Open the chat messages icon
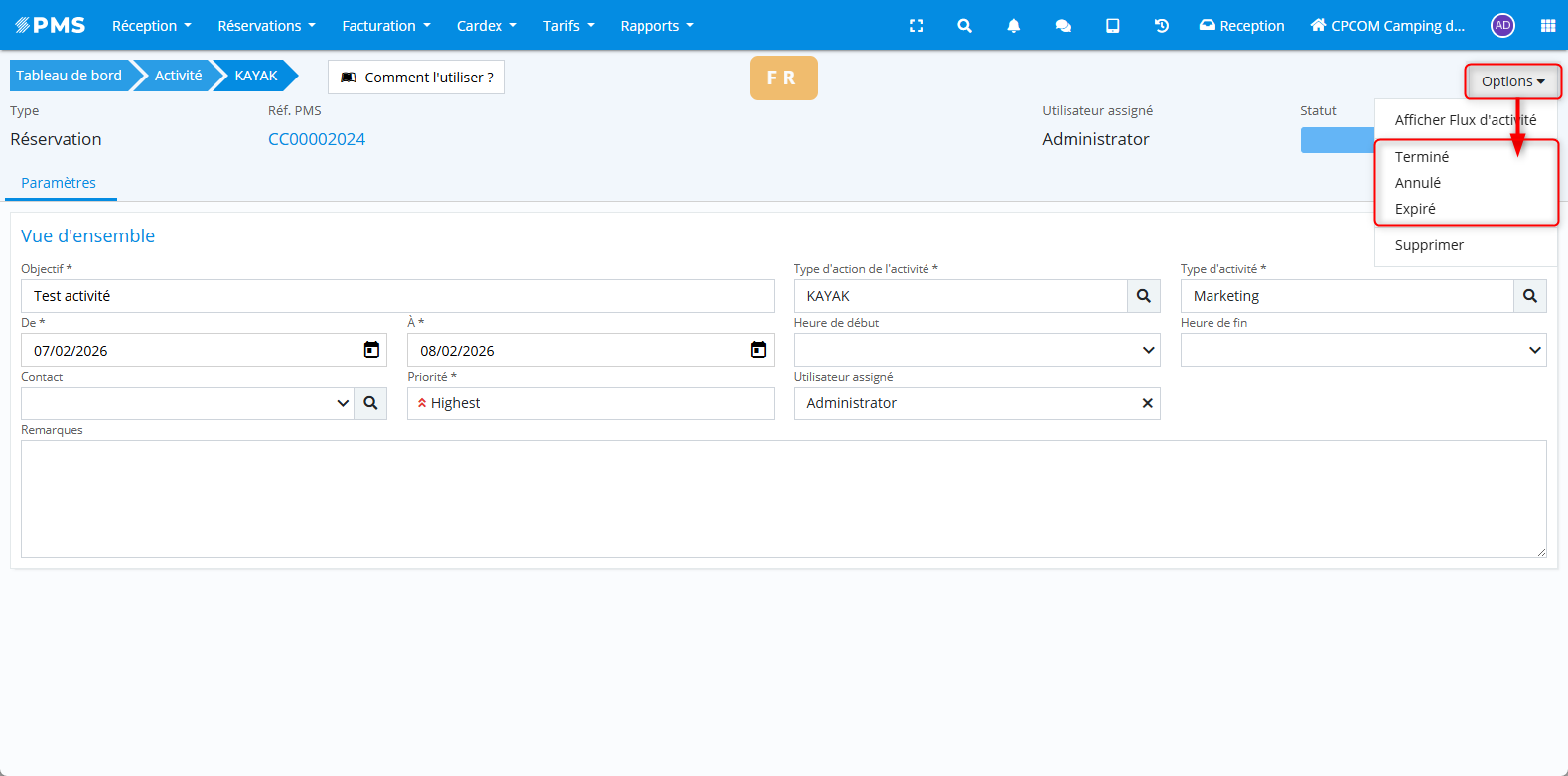Image resolution: width=1568 pixels, height=776 pixels. click(x=1063, y=26)
